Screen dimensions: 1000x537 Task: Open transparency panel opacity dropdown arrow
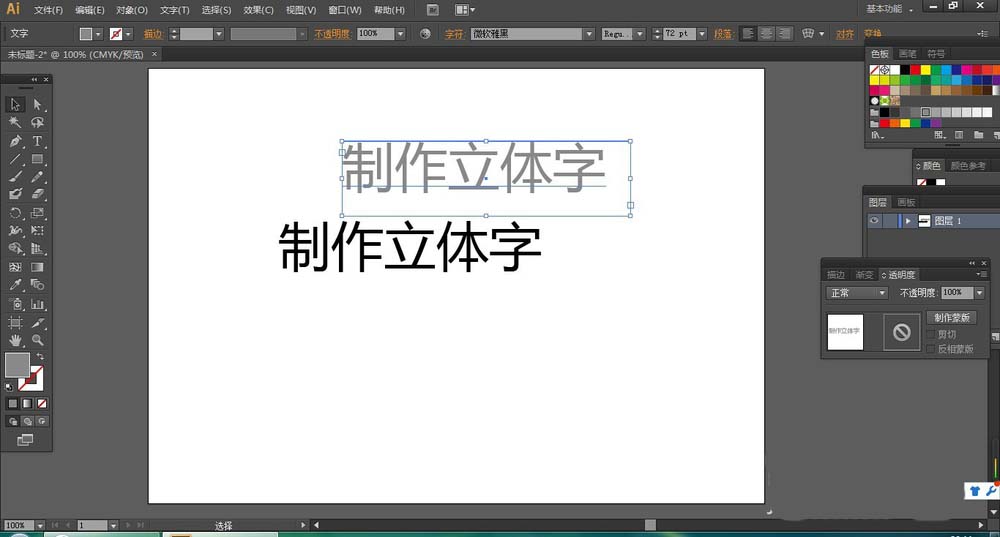tap(980, 293)
